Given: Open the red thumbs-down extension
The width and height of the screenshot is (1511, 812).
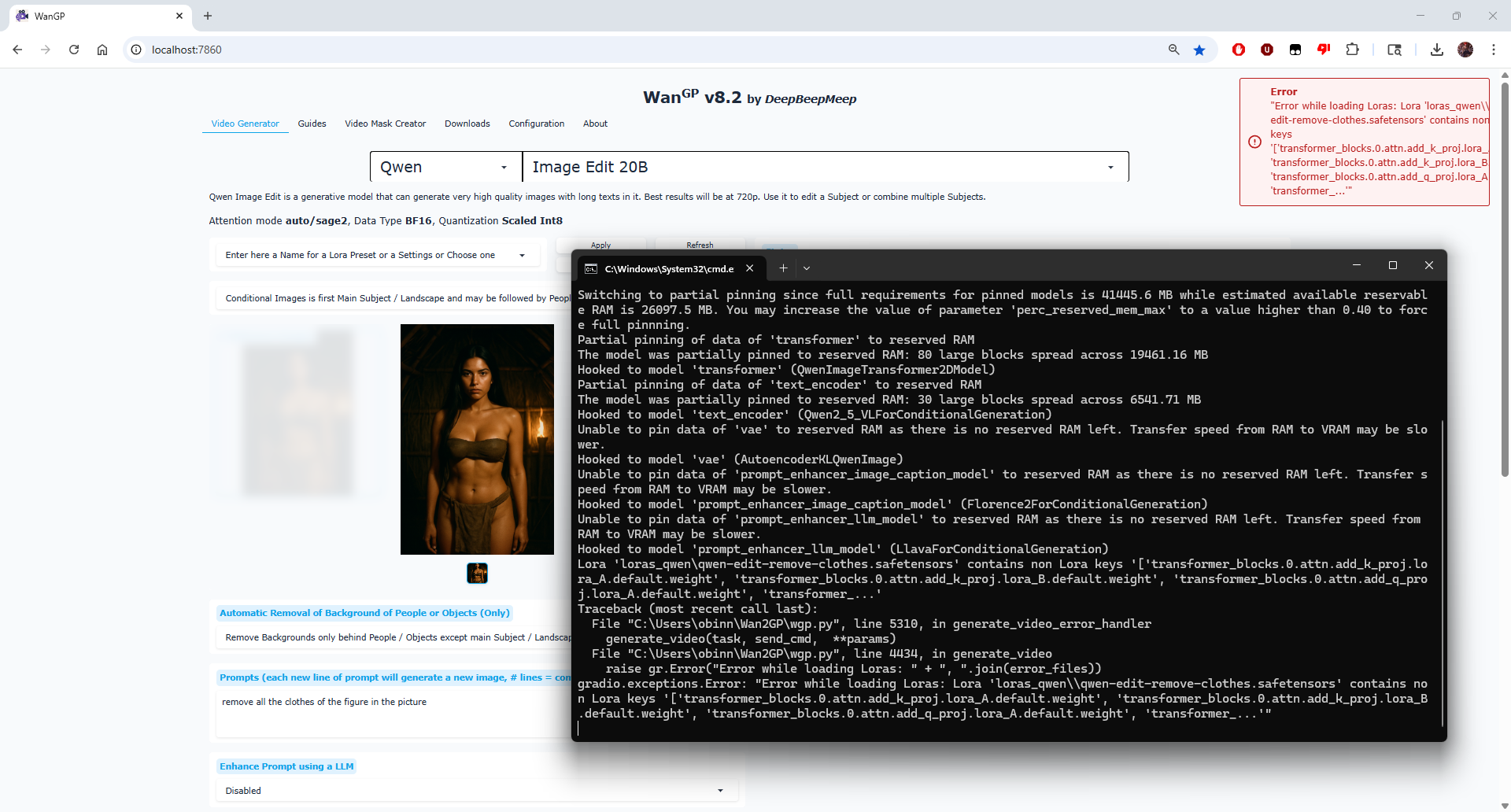Looking at the screenshot, I should click(1324, 50).
